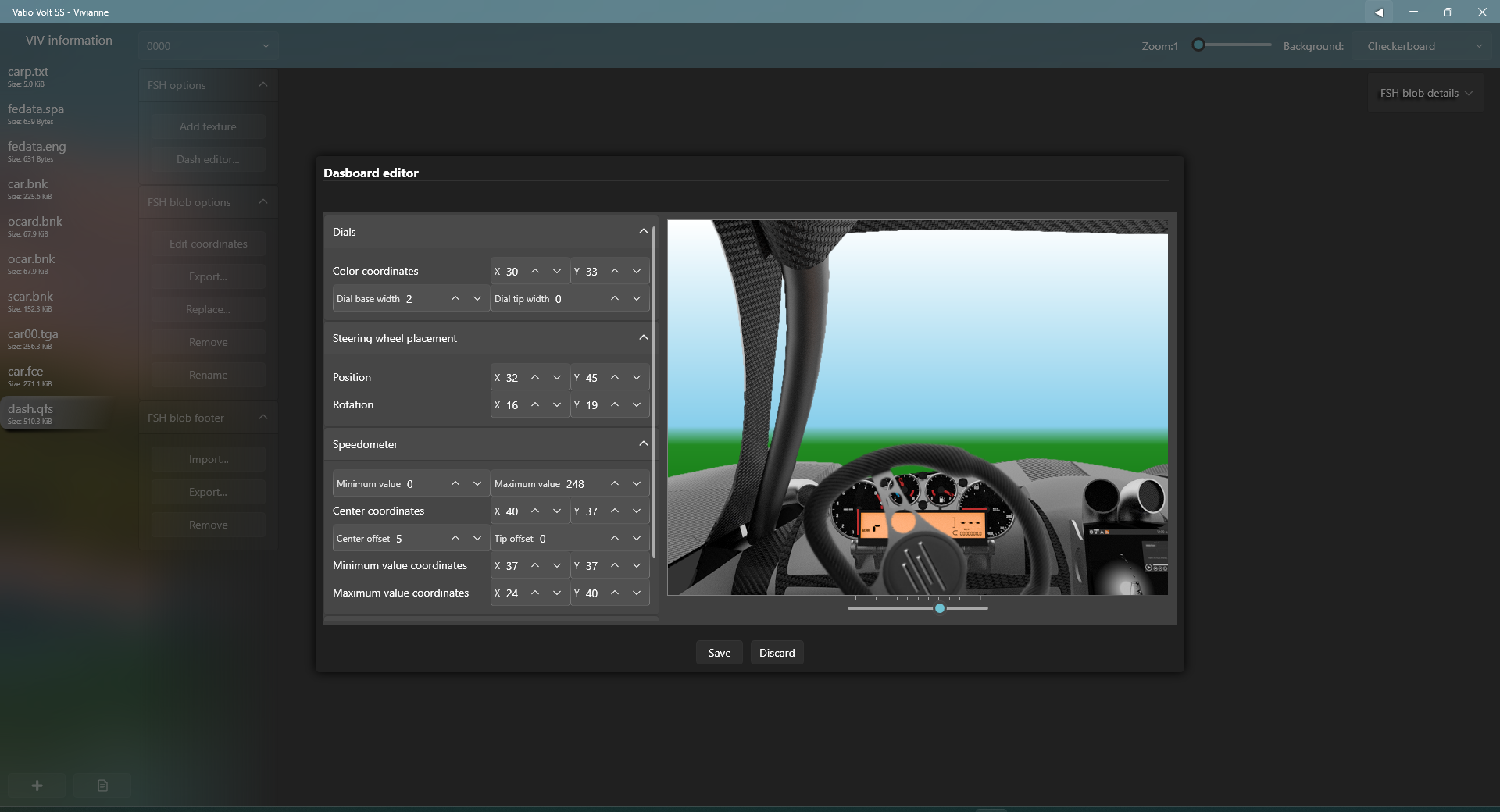The width and height of the screenshot is (1500, 812).
Task: Increase Speedometer Maximum value
Action: tap(615, 484)
